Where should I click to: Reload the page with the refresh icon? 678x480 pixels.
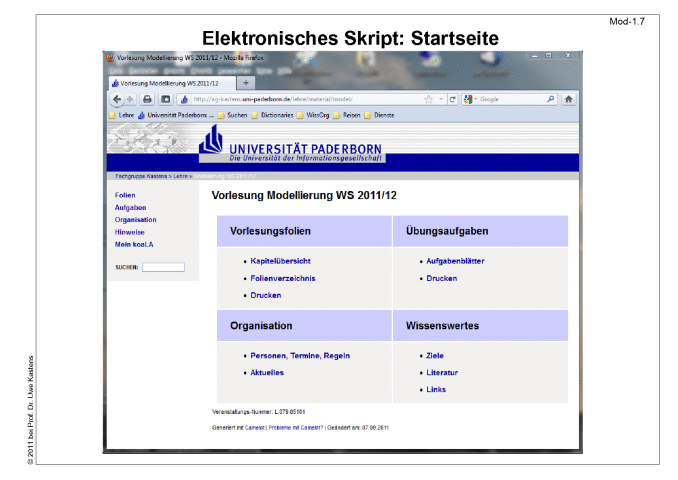tap(452, 99)
